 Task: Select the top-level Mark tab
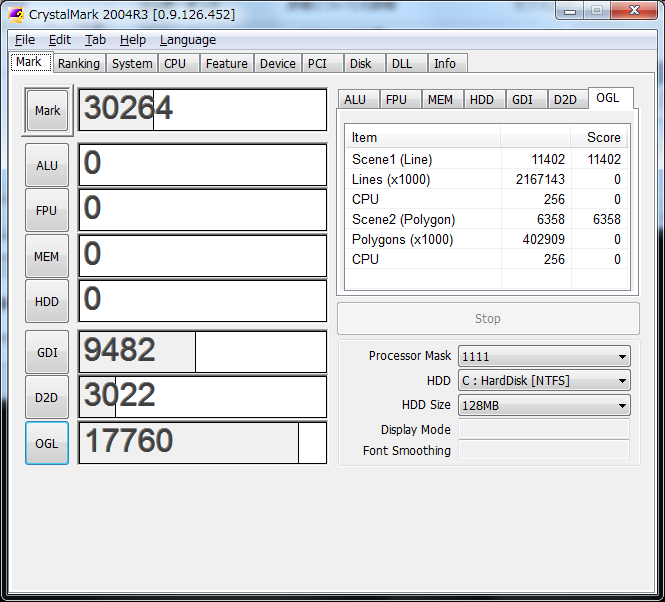[x=31, y=62]
